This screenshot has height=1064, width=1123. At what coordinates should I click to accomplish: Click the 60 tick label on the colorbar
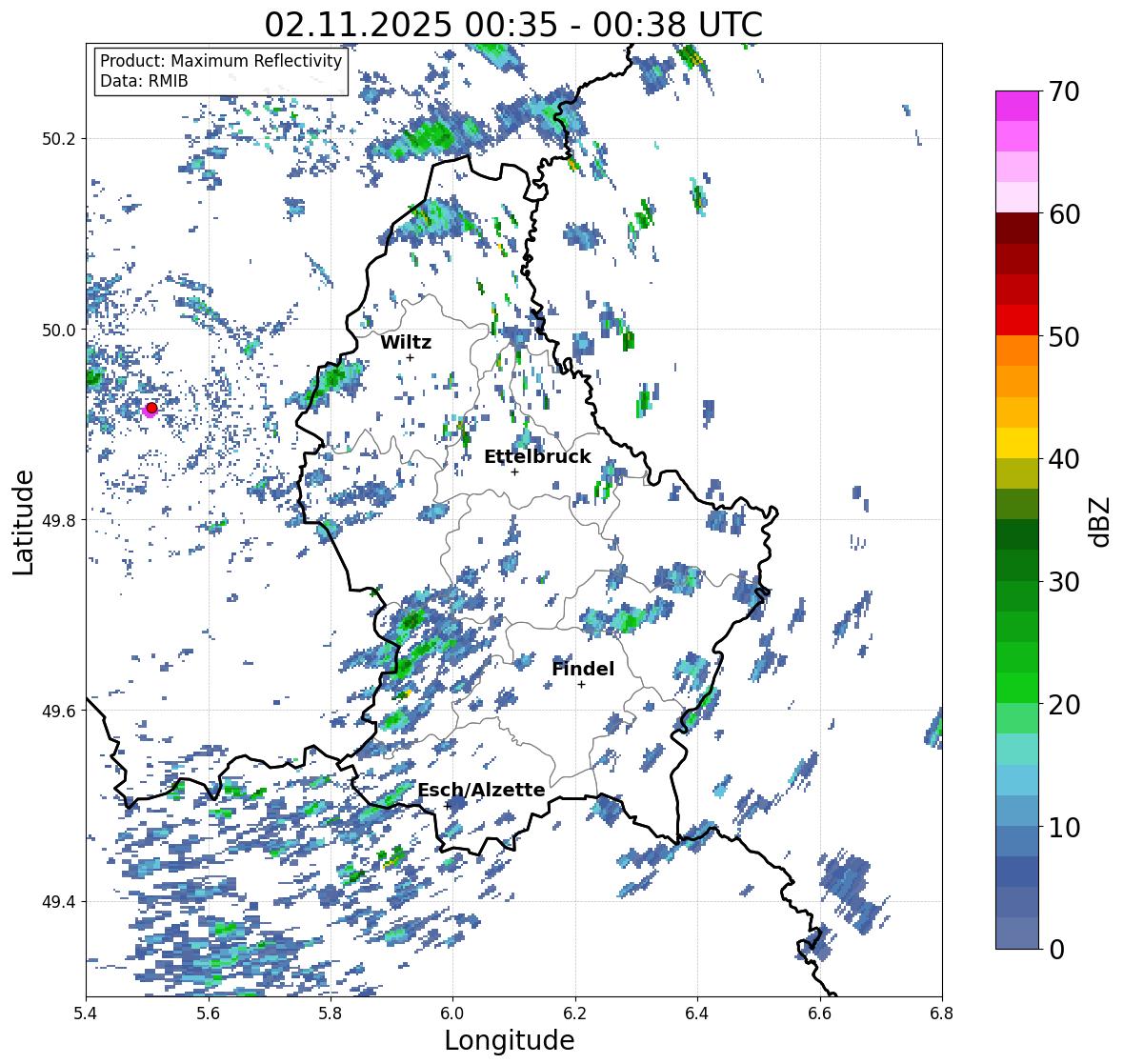click(1064, 214)
